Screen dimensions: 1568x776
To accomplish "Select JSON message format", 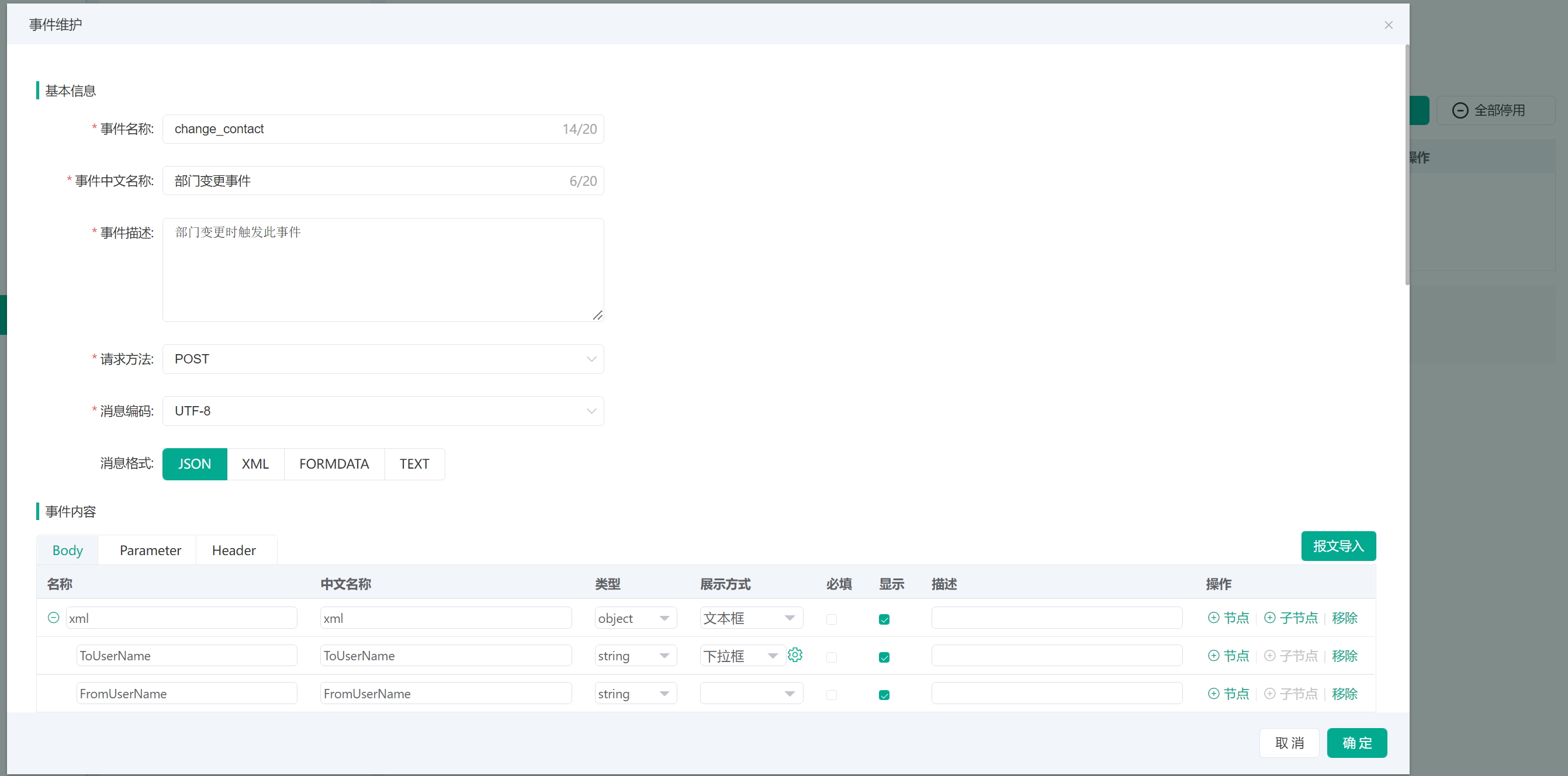I will pyautogui.click(x=195, y=464).
